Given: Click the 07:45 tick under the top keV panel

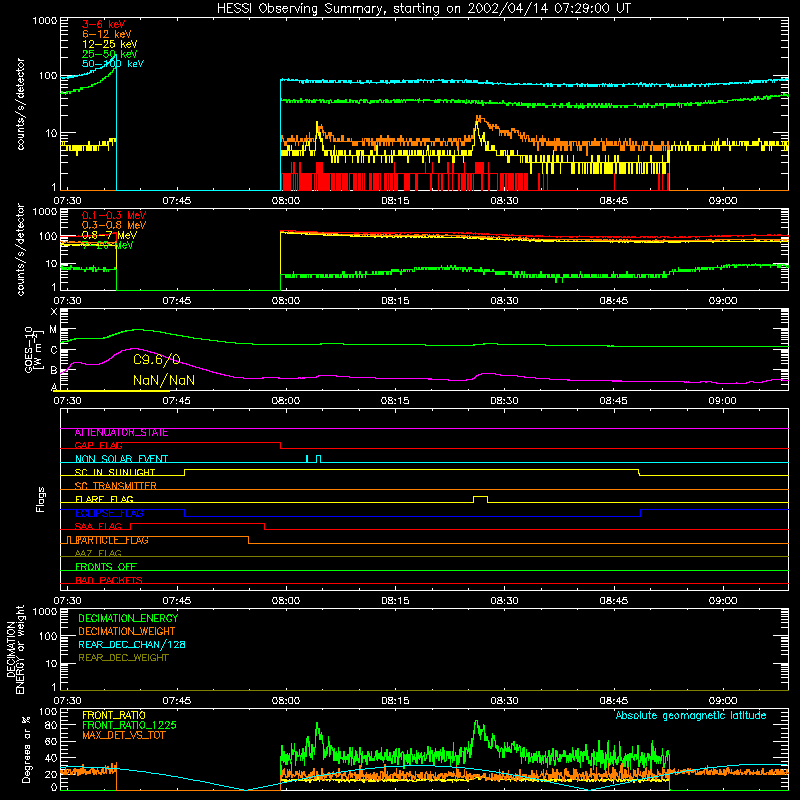Looking at the screenshot, I should click(x=177, y=201).
